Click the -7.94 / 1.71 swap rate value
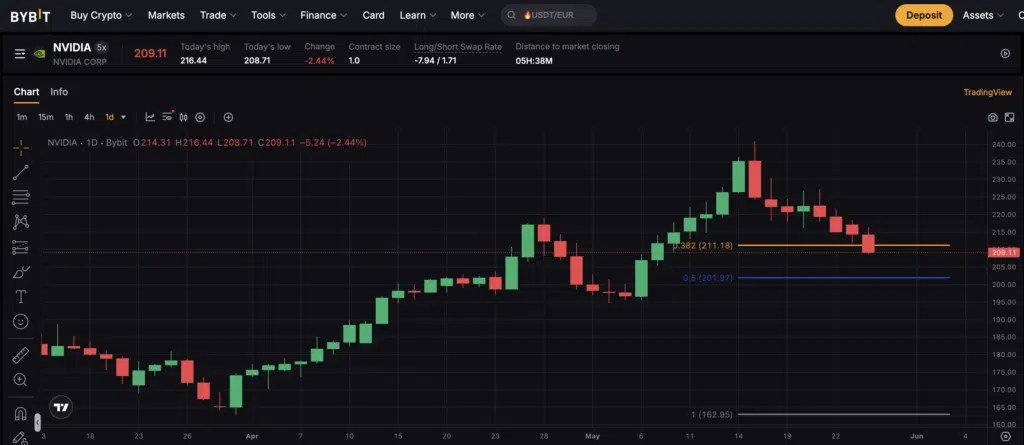This screenshot has height=445, width=1024. click(435, 61)
